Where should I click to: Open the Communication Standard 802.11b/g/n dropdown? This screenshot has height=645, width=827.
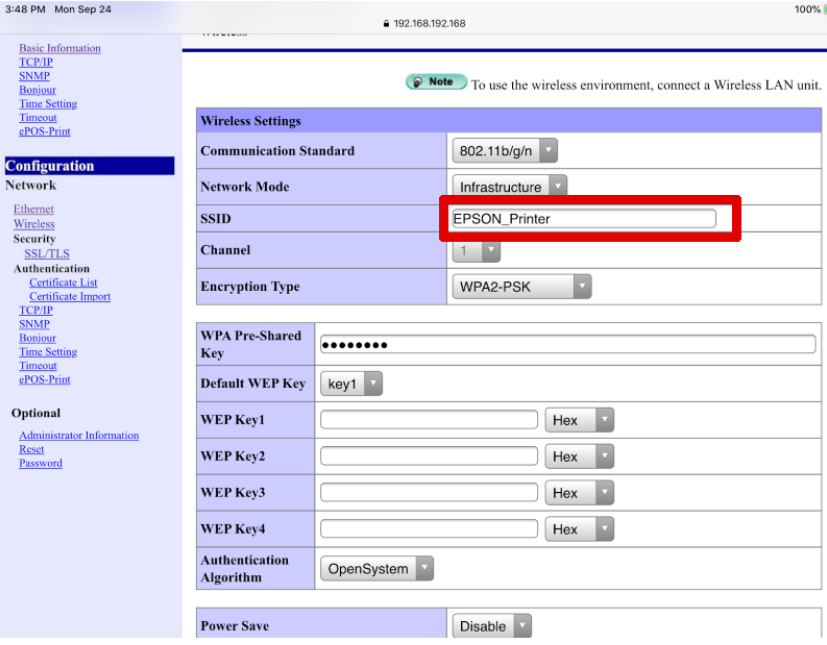(x=505, y=151)
